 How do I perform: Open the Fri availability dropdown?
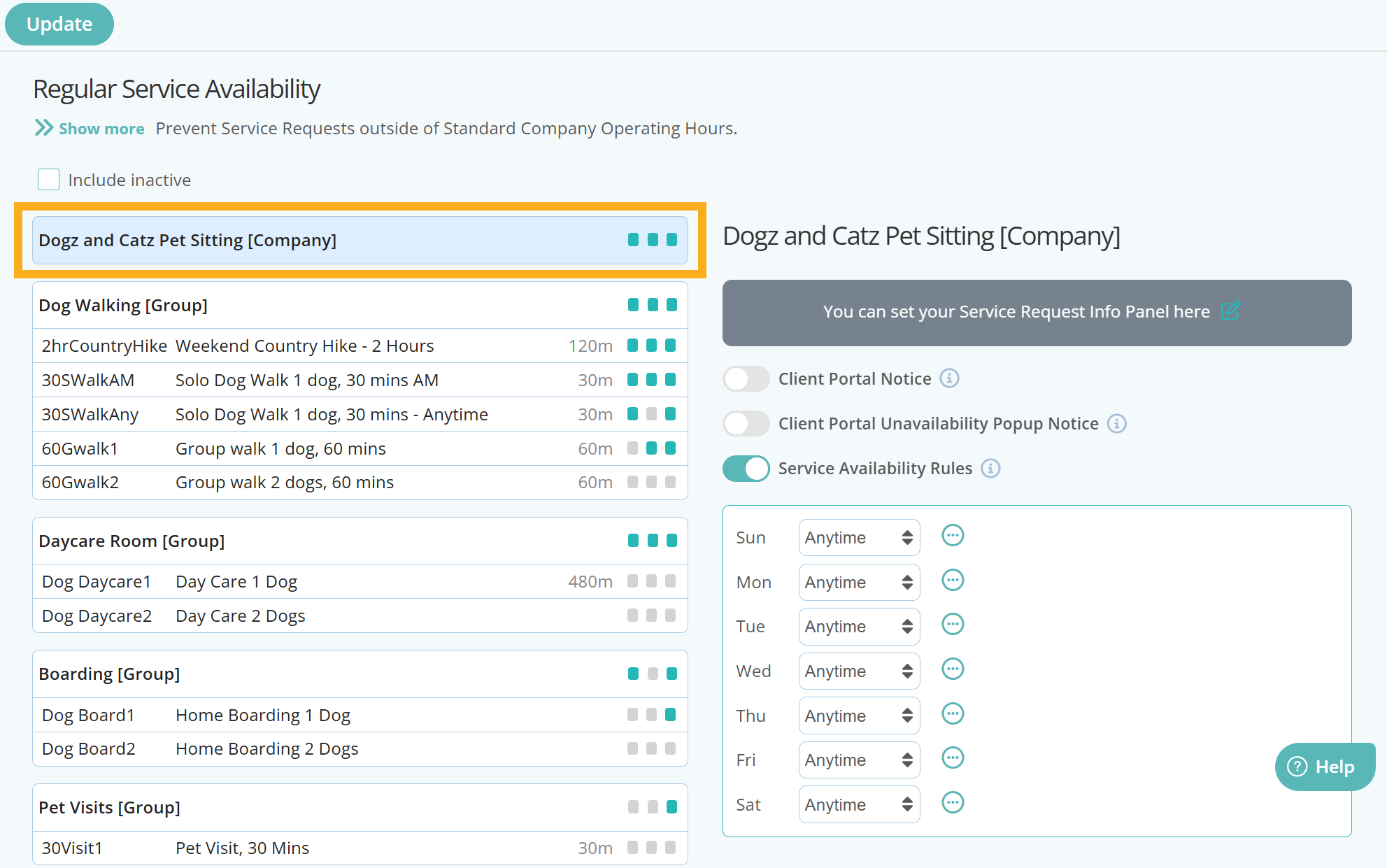(859, 760)
